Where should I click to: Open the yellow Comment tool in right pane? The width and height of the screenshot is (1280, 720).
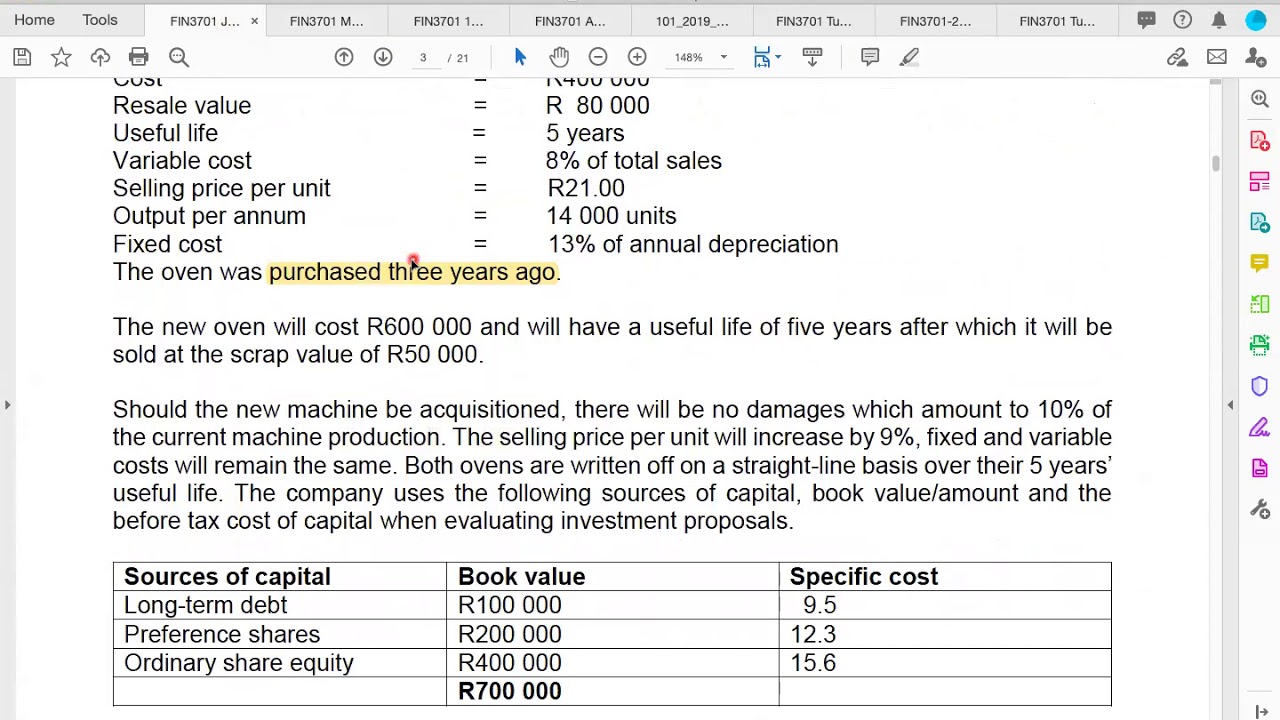point(1260,262)
